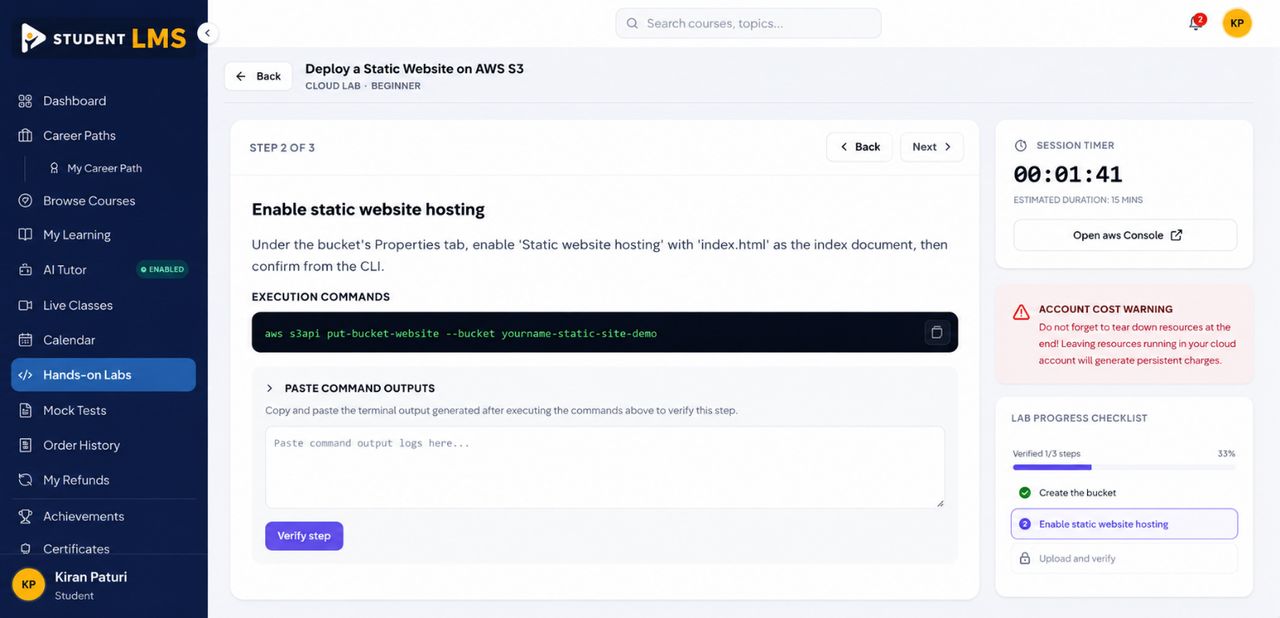Click the Student LMS logo
1280x618 pixels.
tap(104, 38)
